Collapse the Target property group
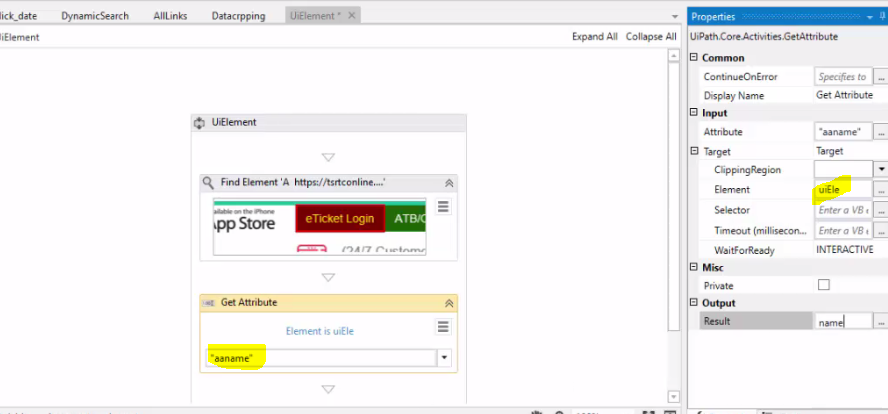The image size is (888, 414). [x=694, y=151]
